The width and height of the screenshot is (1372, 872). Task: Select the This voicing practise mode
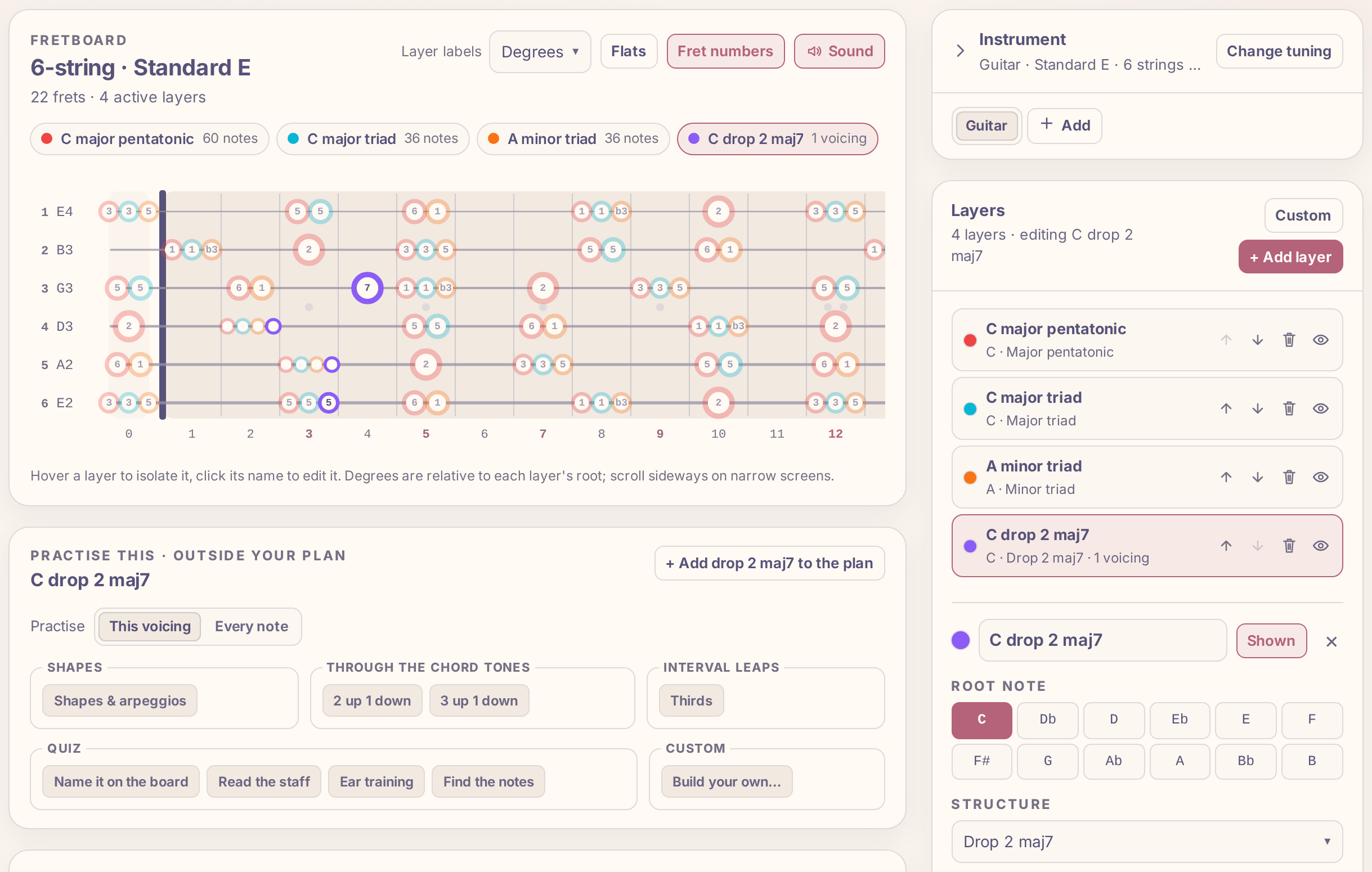pos(150,627)
